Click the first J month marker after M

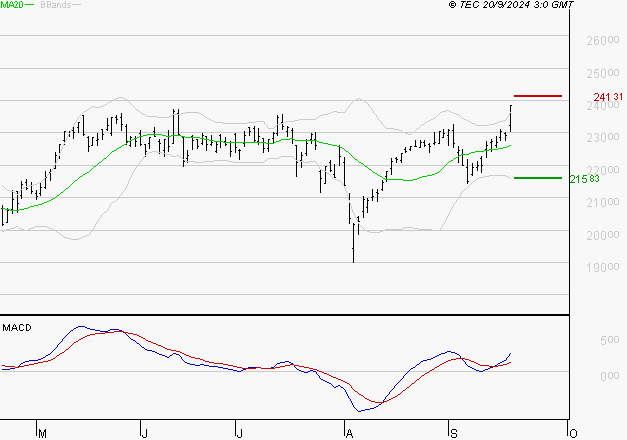pyautogui.click(x=145, y=434)
